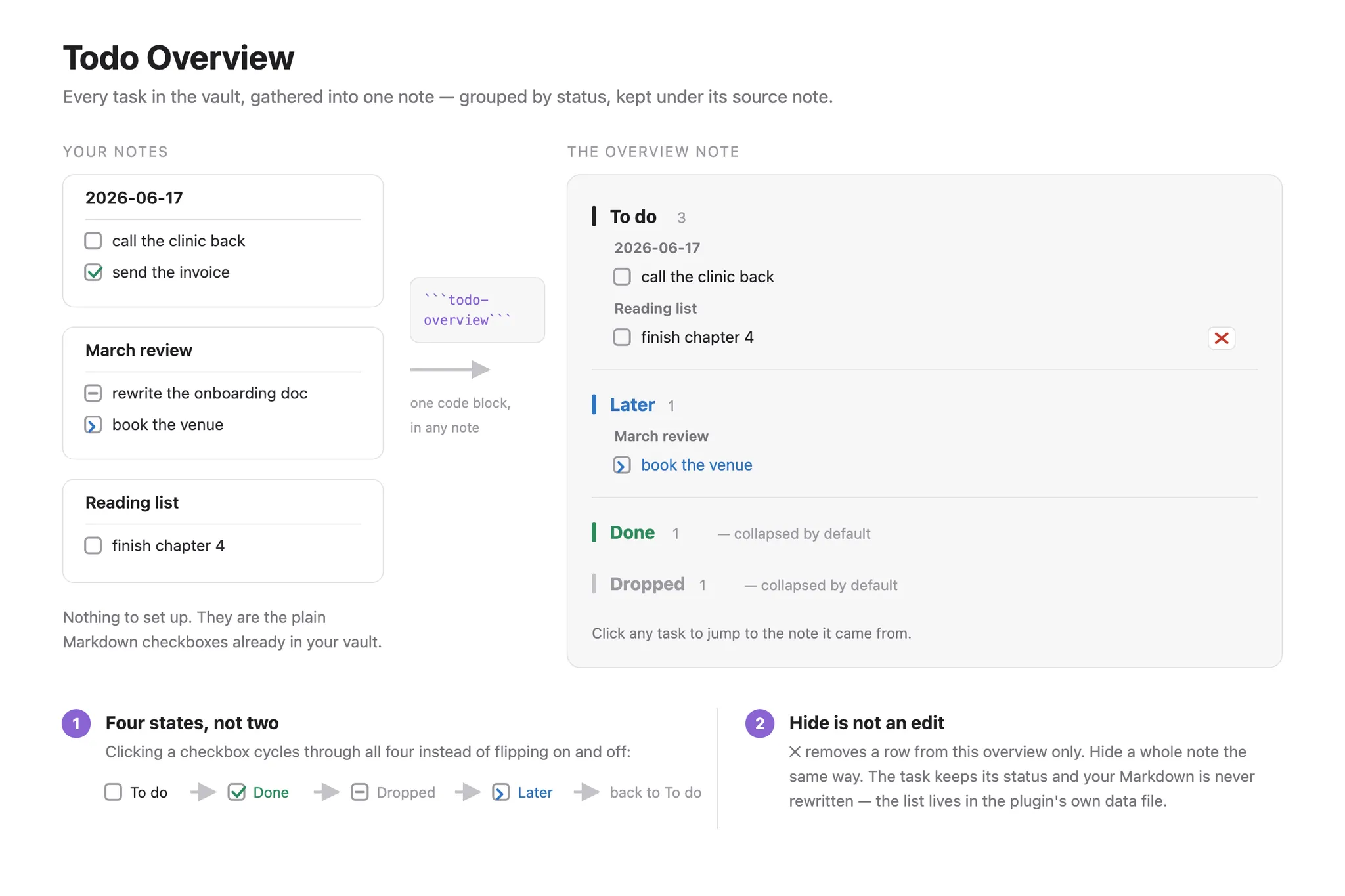This screenshot has width=1345, height=896.
Task: Click the green Done legend checkmark icon
Action: point(236,792)
